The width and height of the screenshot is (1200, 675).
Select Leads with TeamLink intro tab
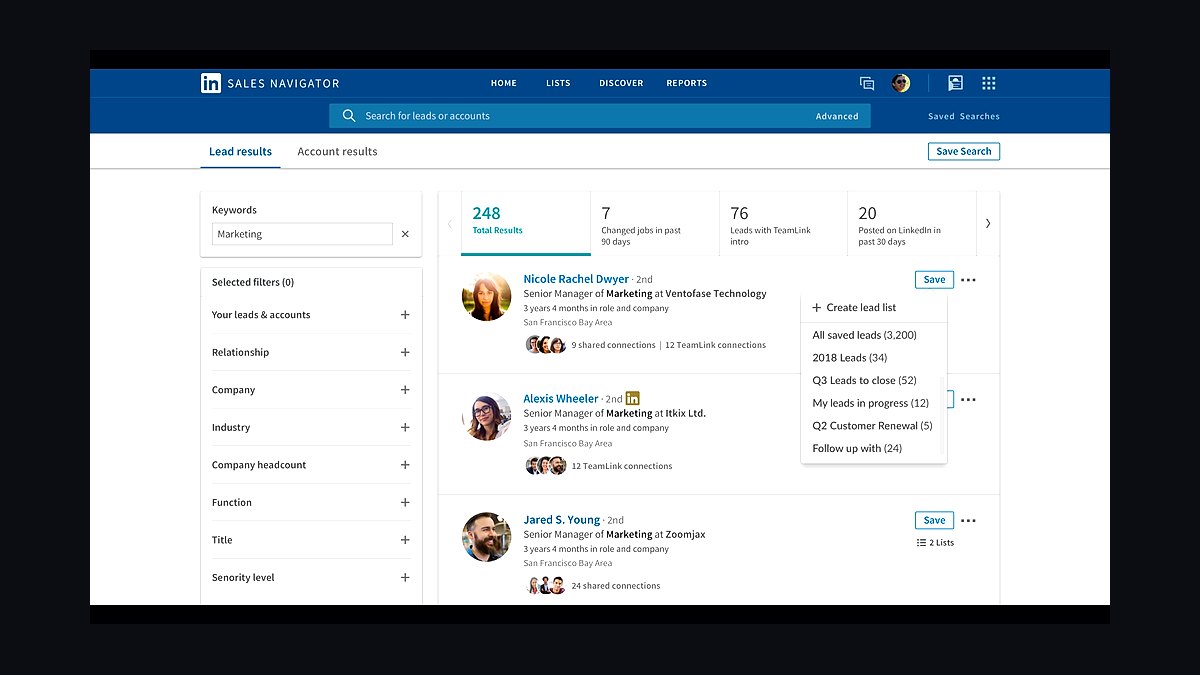click(x=783, y=223)
